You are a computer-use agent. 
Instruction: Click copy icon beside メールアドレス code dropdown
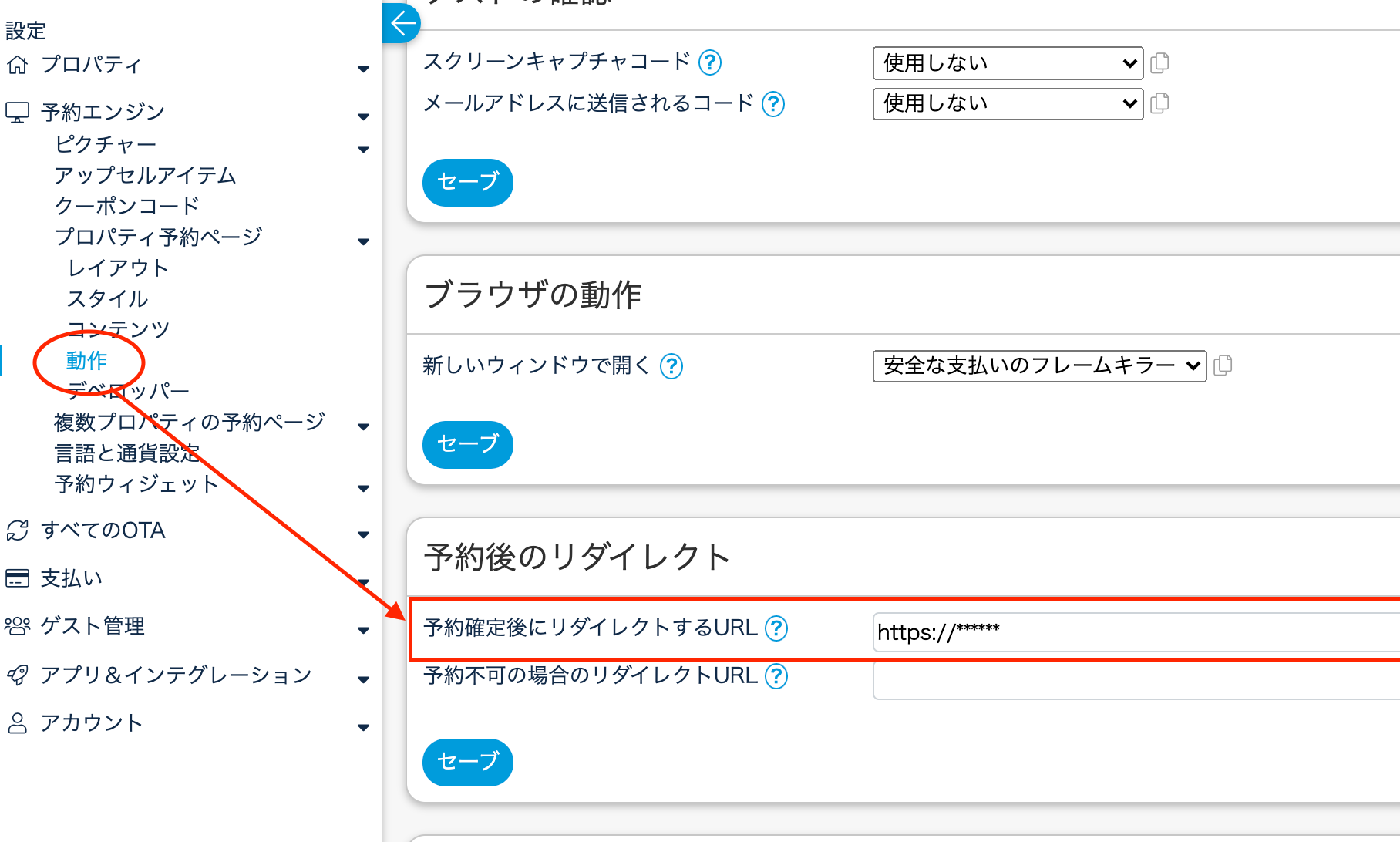1159,103
